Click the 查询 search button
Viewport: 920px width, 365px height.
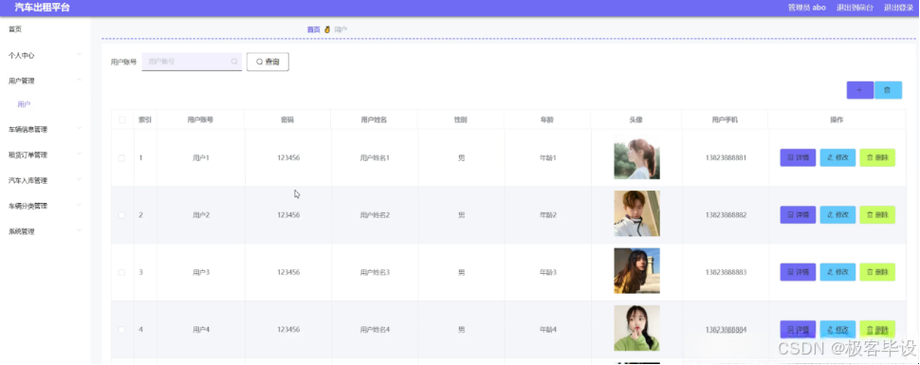(x=268, y=62)
